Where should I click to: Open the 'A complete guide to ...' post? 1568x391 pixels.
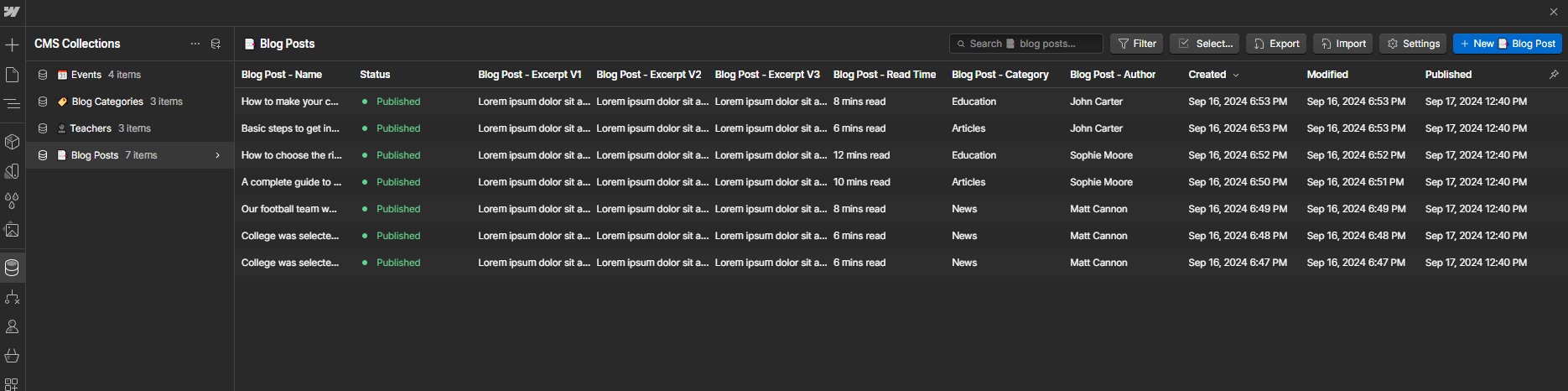(291, 182)
